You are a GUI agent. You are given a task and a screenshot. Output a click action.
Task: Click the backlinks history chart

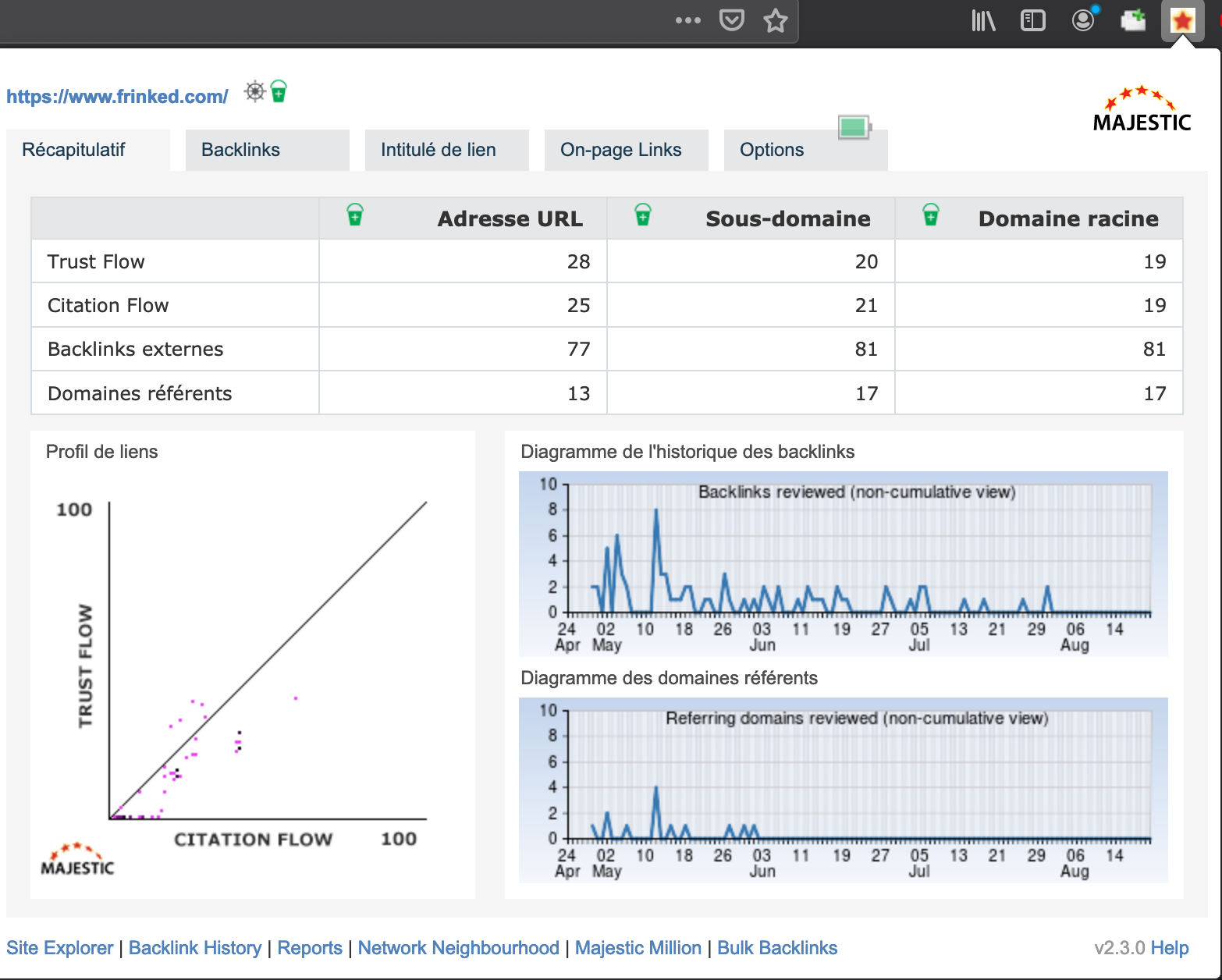(844, 563)
